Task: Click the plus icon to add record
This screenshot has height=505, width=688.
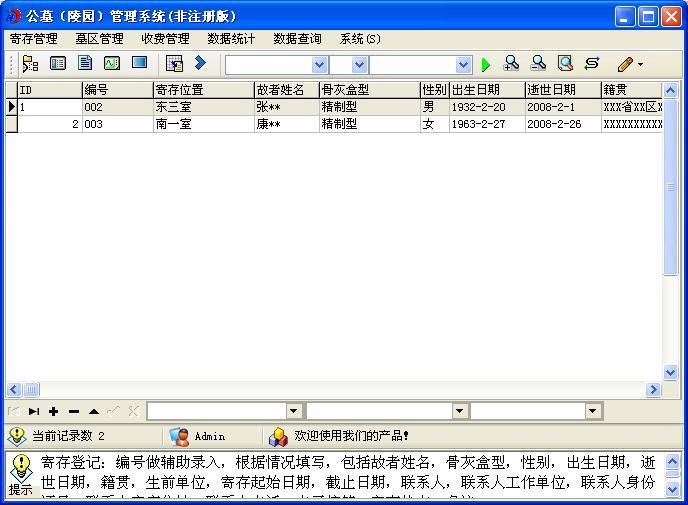Action: (53, 411)
